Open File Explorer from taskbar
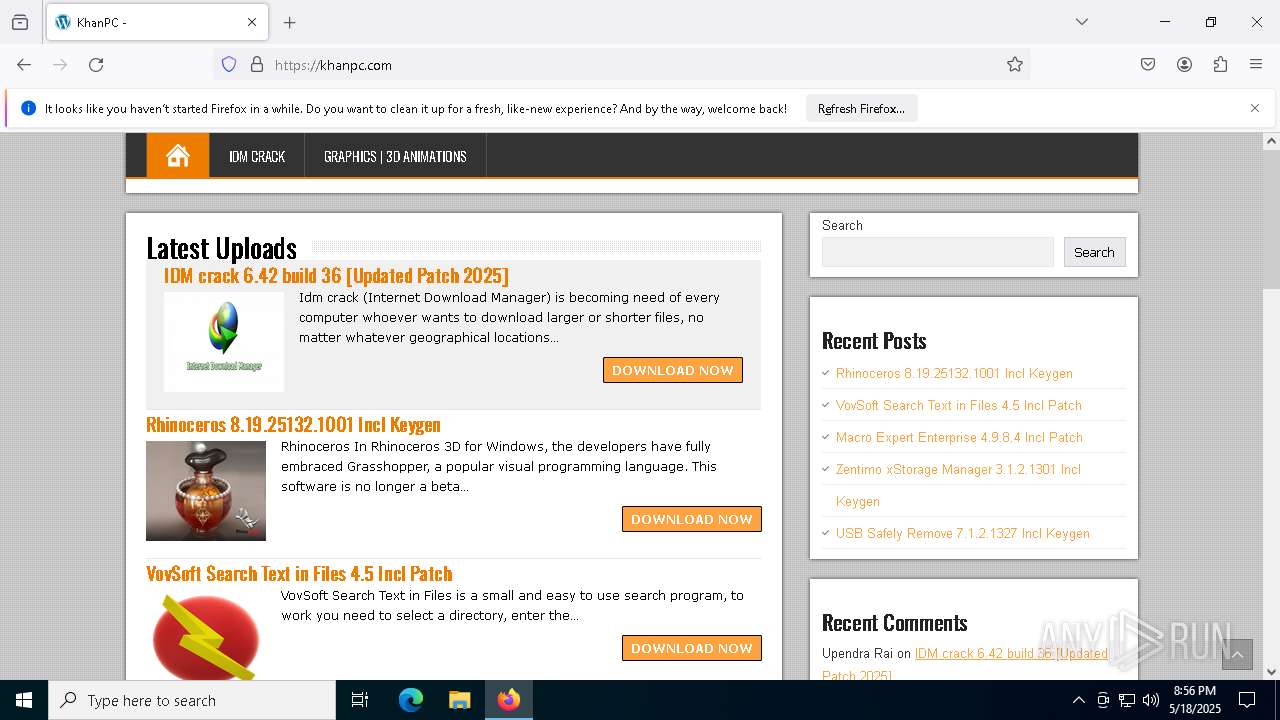 [x=459, y=700]
